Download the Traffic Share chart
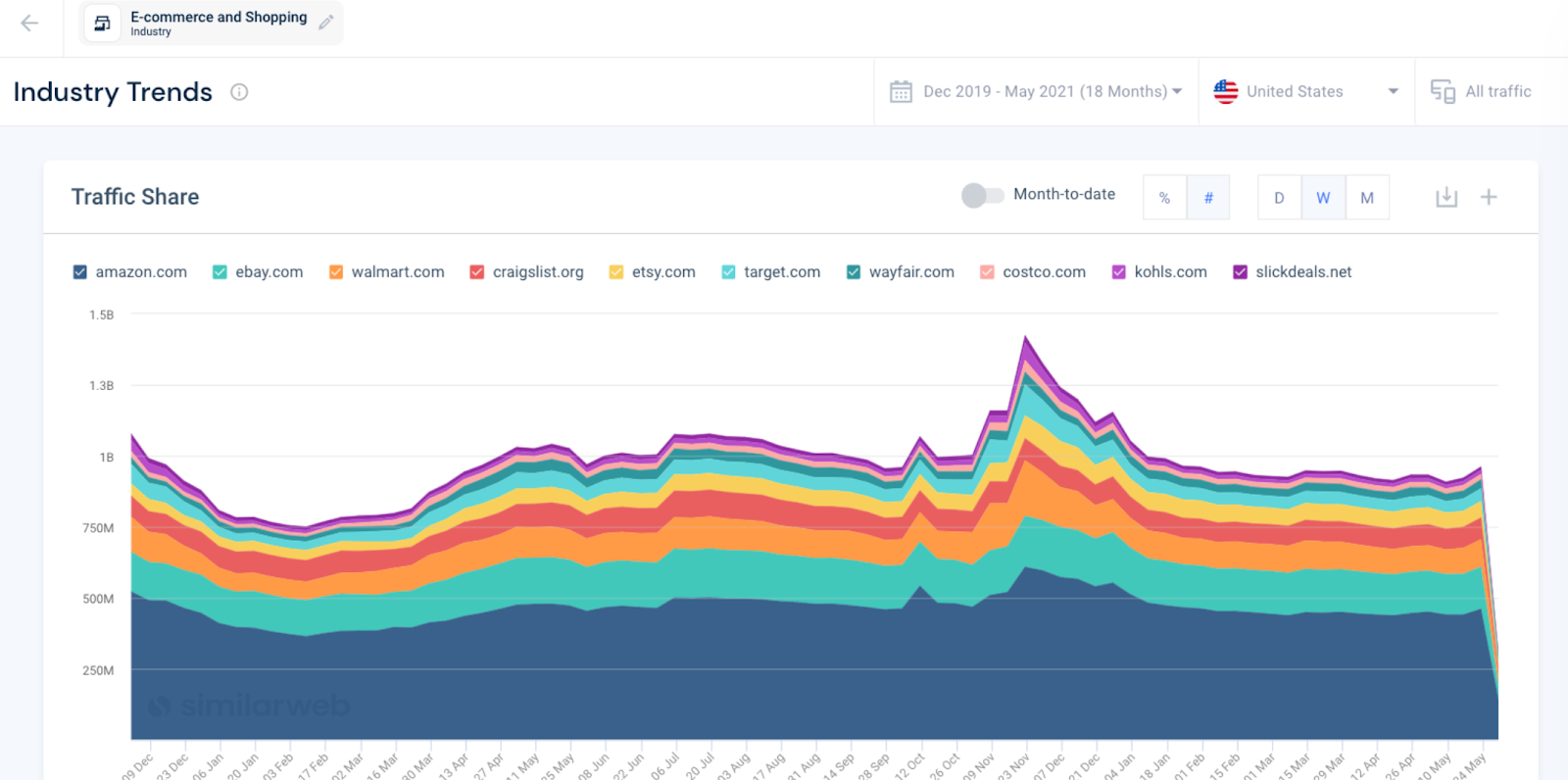 pyautogui.click(x=1446, y=197)
